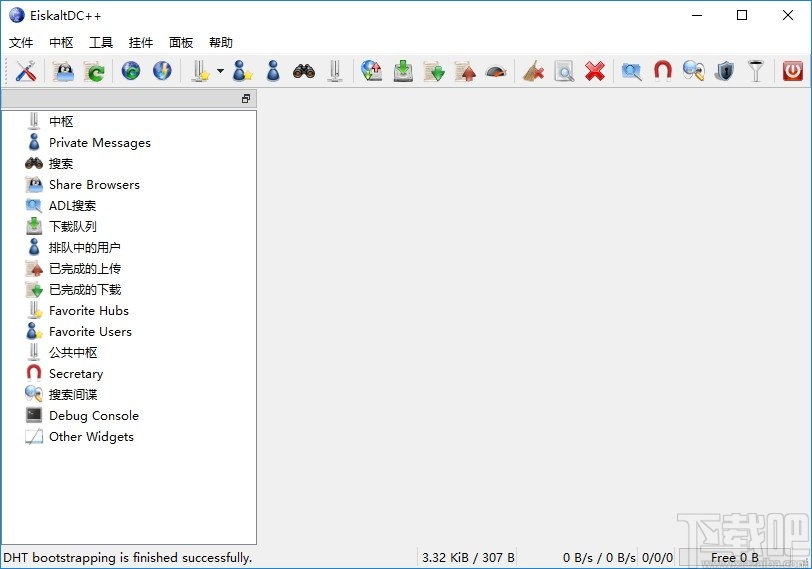Click the 0 B/s / 0 B/s speed status

(599, 558)
